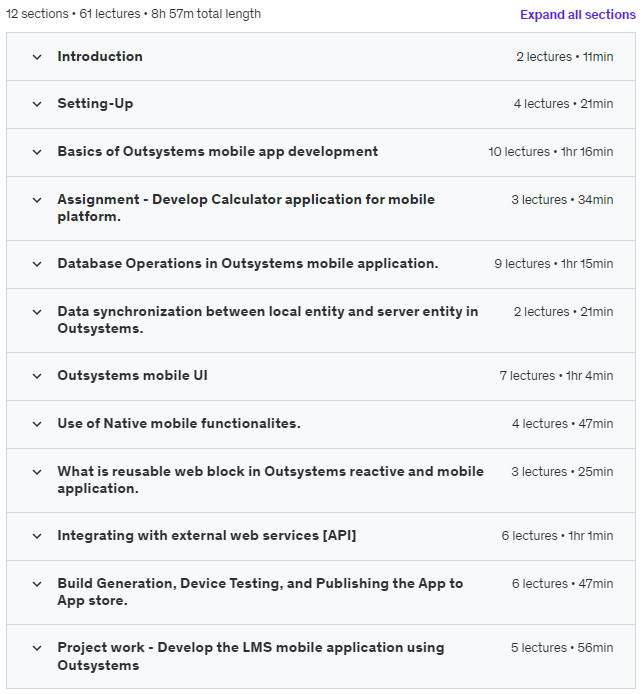643x694 pixels.
Task: Toggle chevron beside Basics of Outsystems mobile app development
Action: click(x=37, y=152)
